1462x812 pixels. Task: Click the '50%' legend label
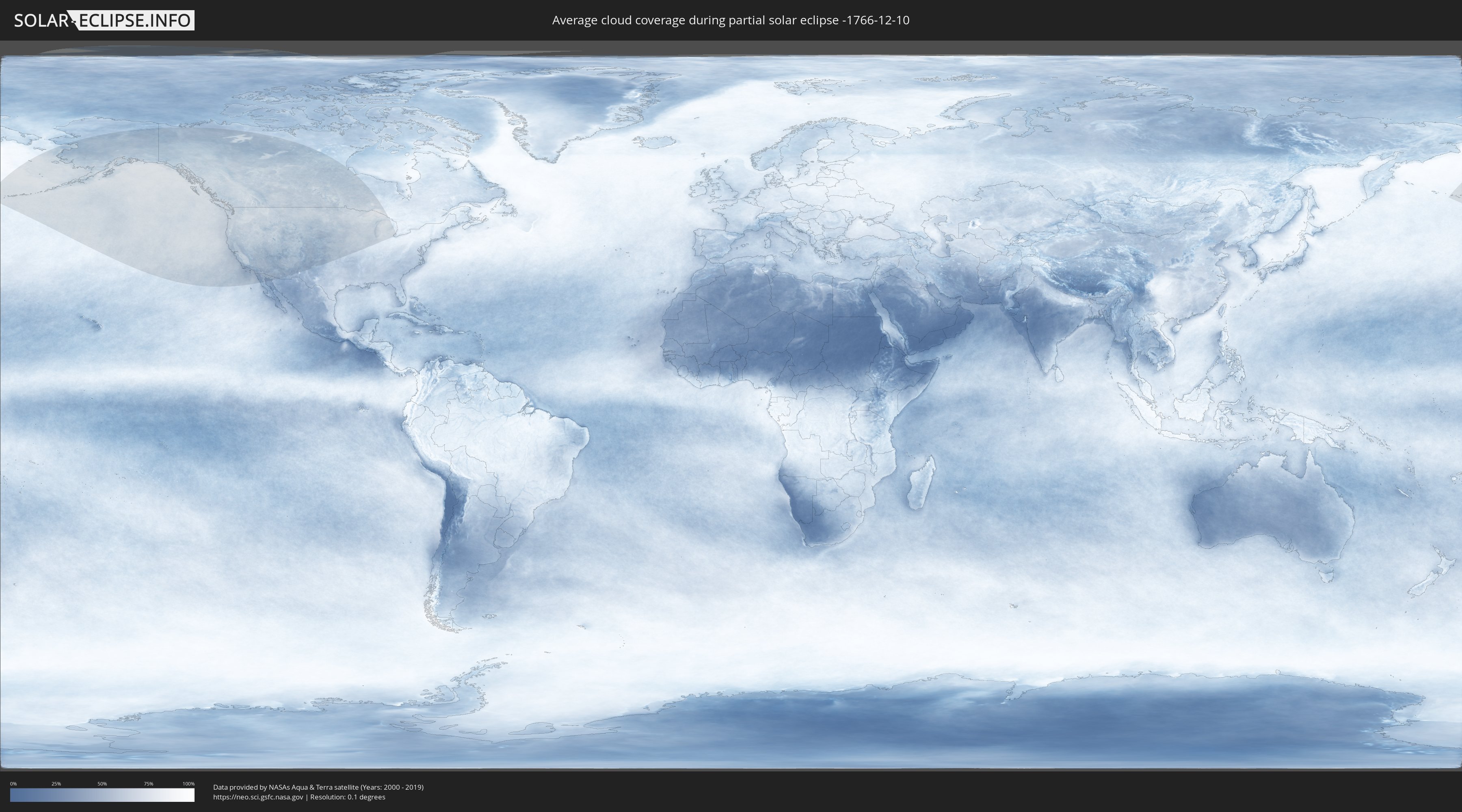[x=102, y=784]
